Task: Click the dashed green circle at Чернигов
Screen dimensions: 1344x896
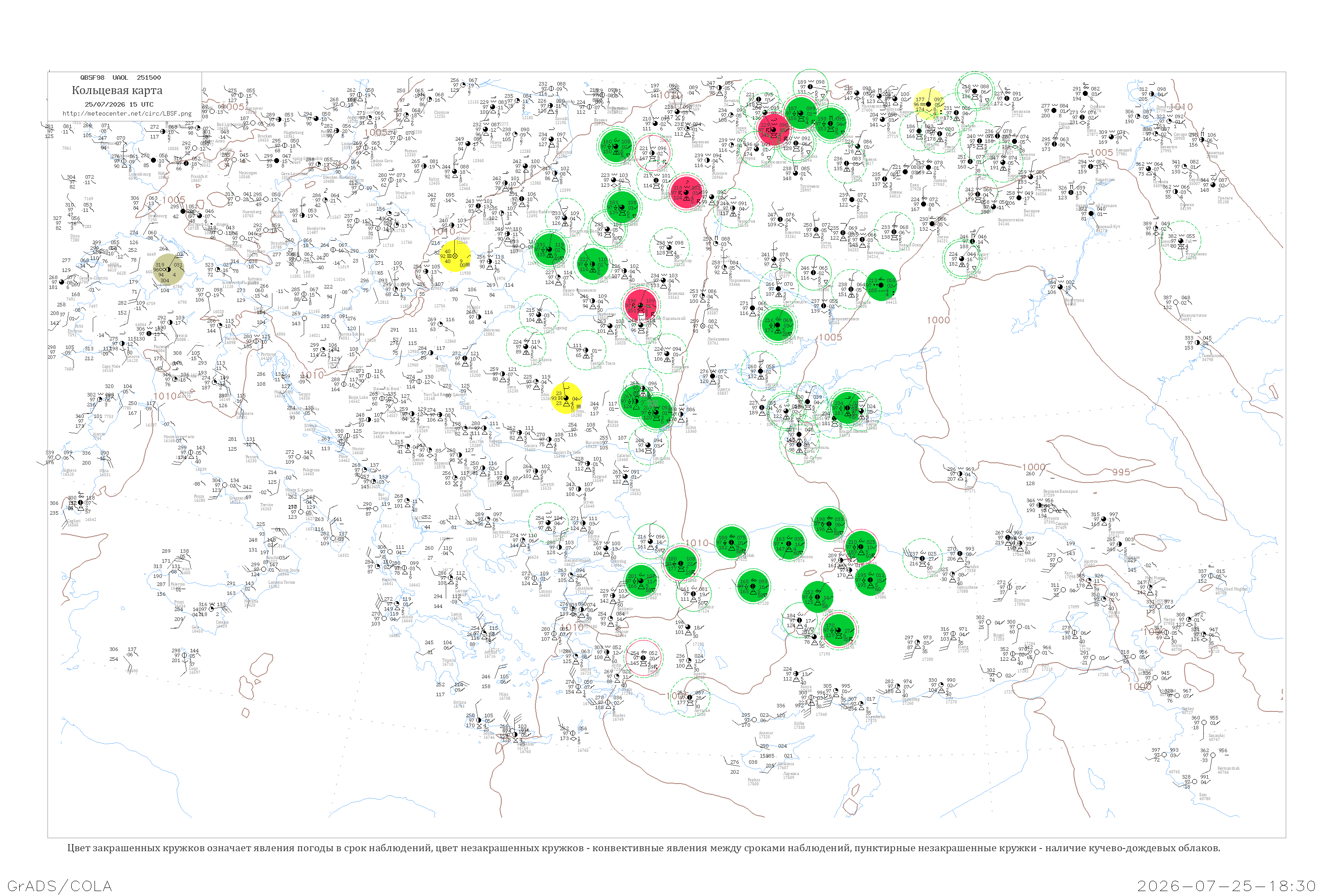Action: click(733, 208)
